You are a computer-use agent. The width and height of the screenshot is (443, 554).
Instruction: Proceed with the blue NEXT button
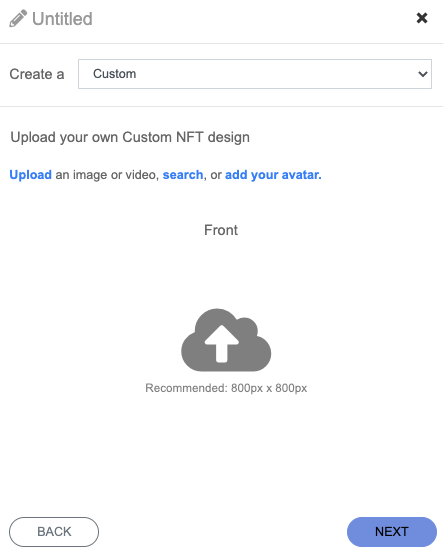coord(392,532)
